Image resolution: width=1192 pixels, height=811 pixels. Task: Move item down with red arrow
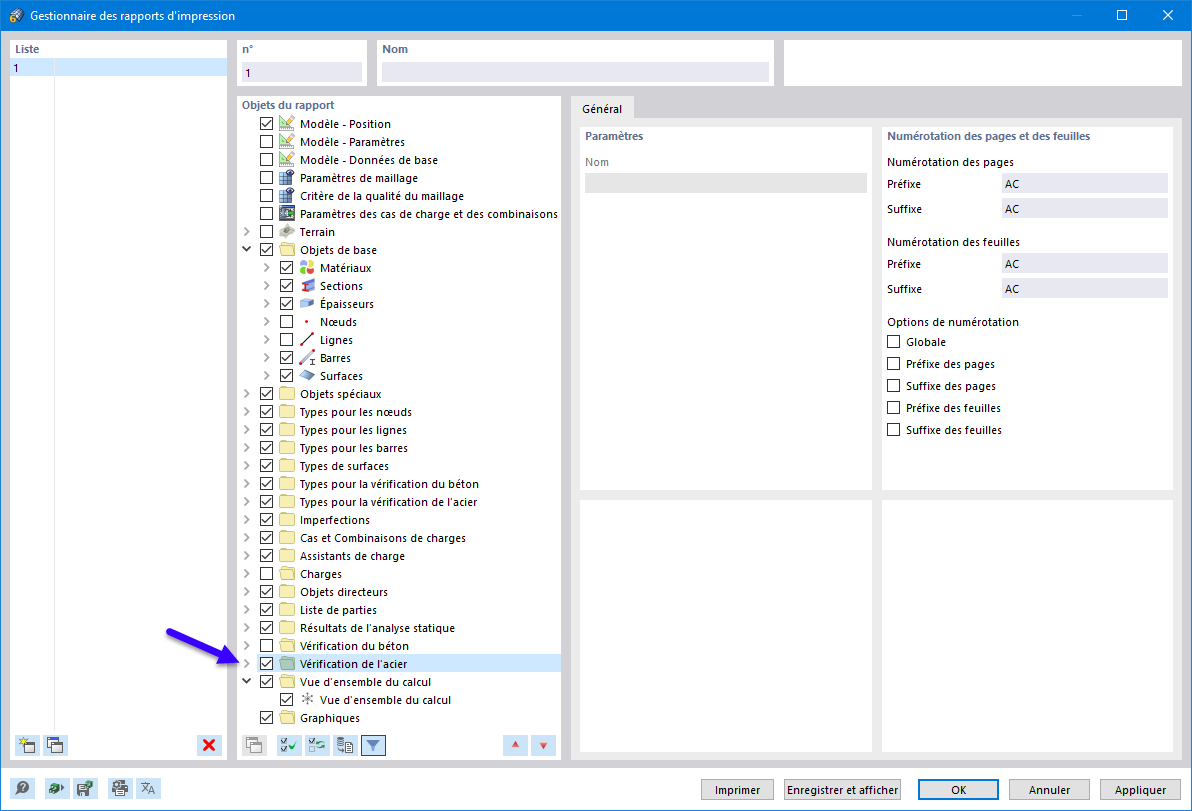point(544,746)
